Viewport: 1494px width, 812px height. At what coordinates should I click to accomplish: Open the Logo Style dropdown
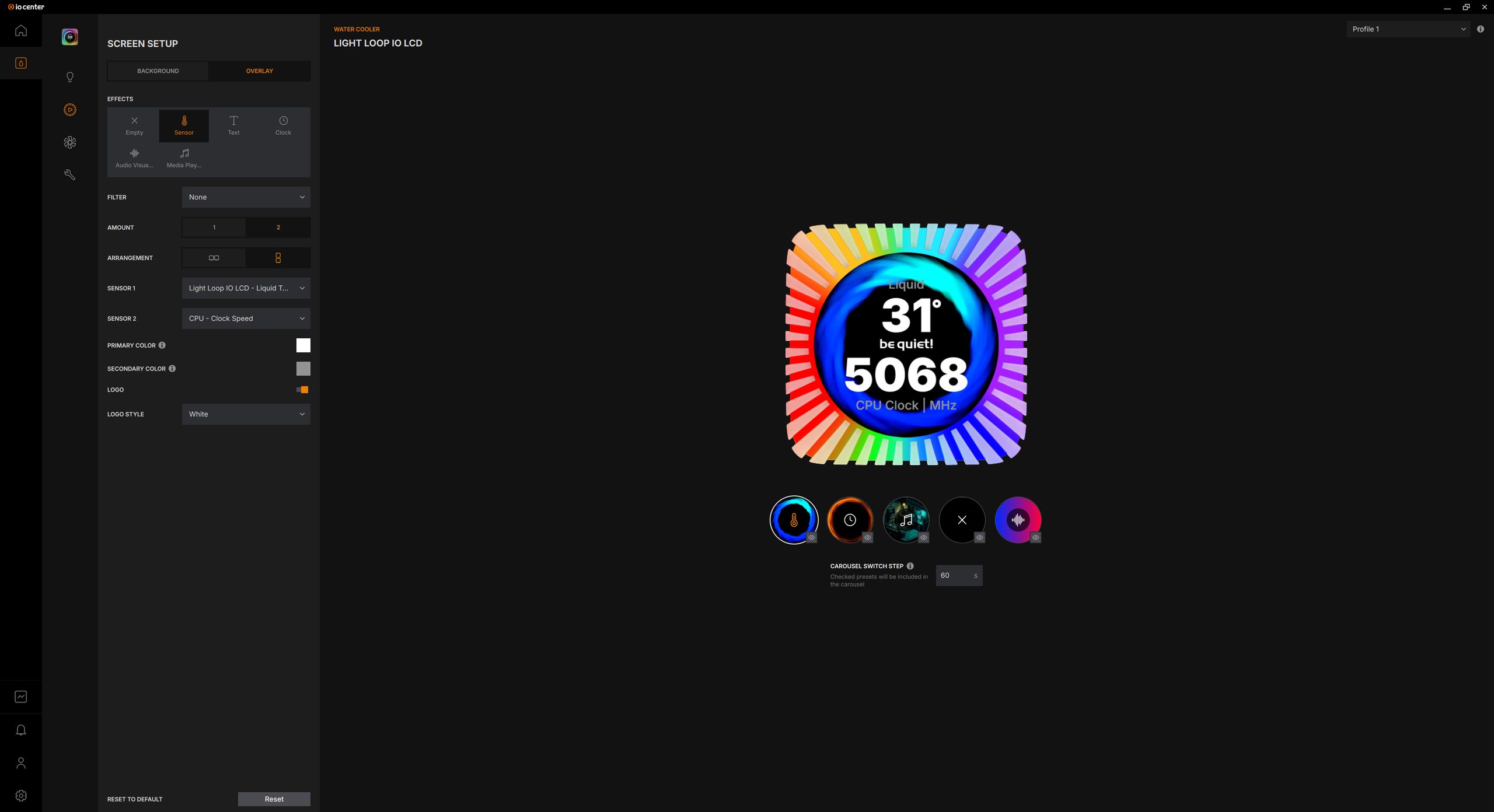click(x=246, y=414)
